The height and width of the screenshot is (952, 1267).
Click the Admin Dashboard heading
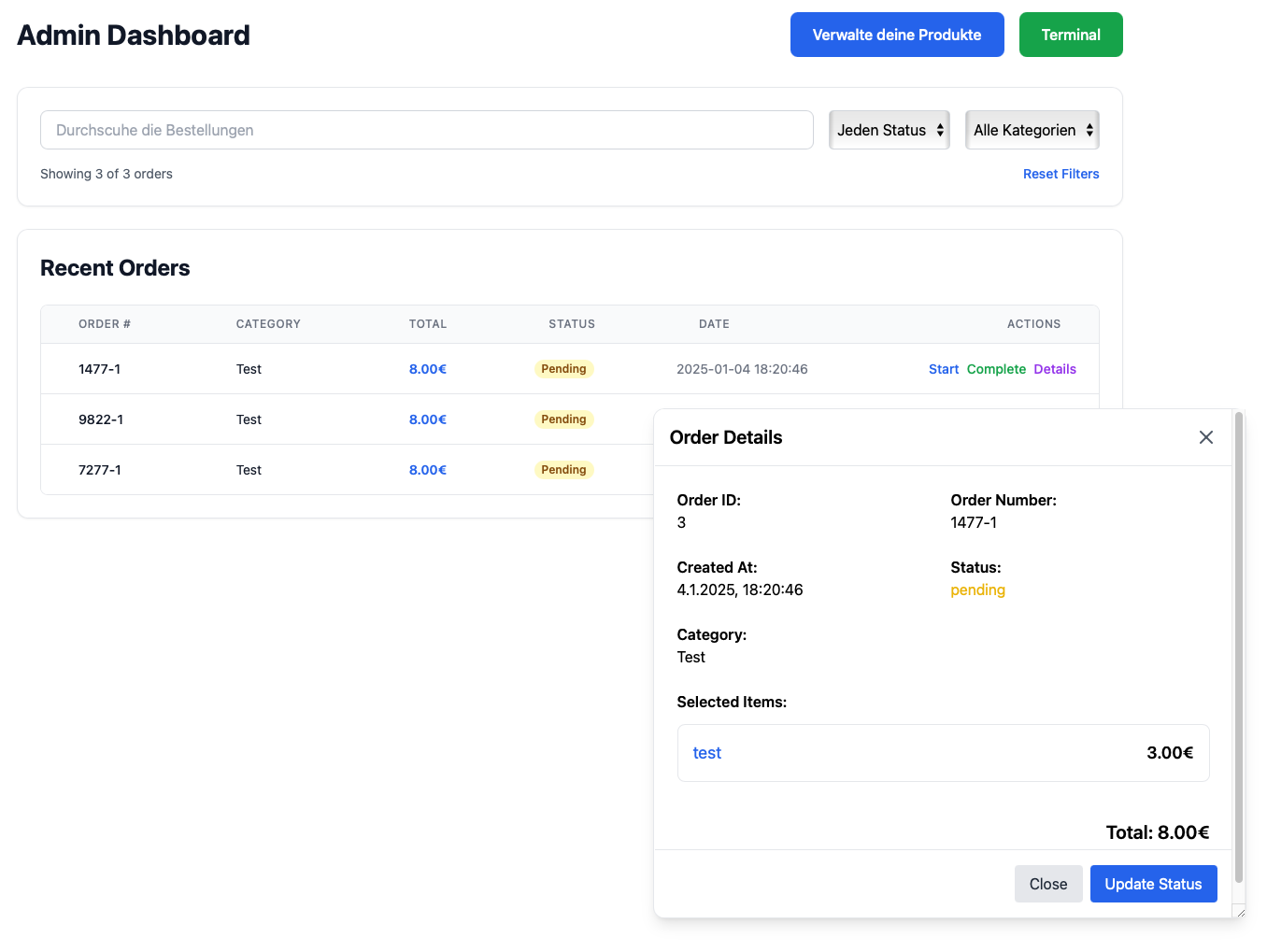pyautogui.click(x=134, y=36)
